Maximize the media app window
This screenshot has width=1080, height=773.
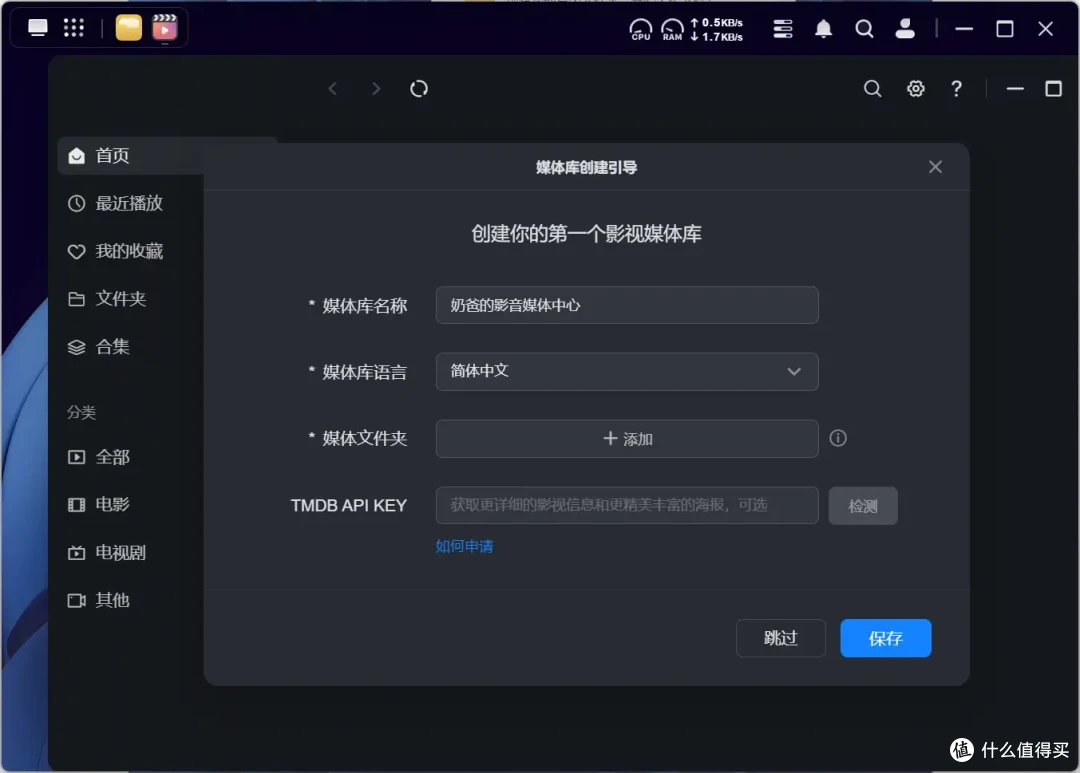1054,89
